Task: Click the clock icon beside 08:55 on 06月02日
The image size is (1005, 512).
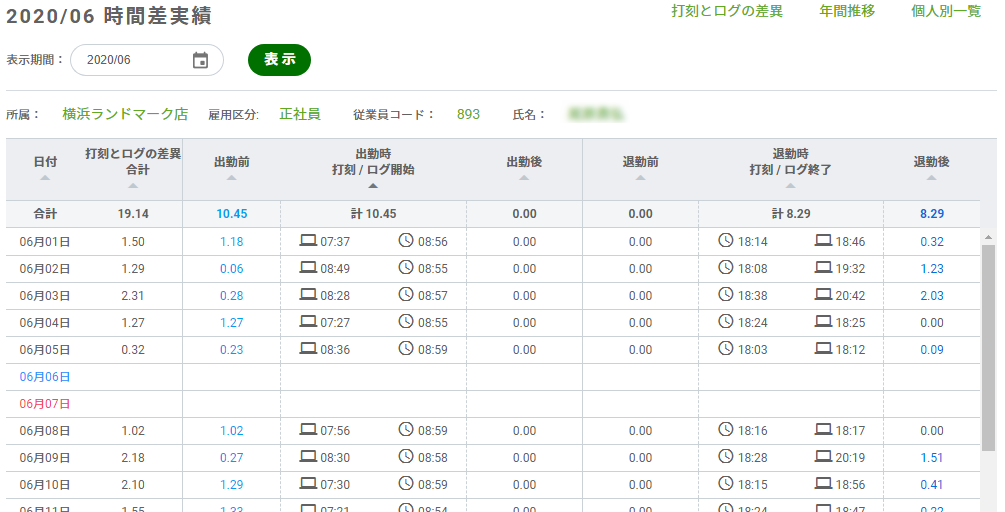Action: click(406, 267)
